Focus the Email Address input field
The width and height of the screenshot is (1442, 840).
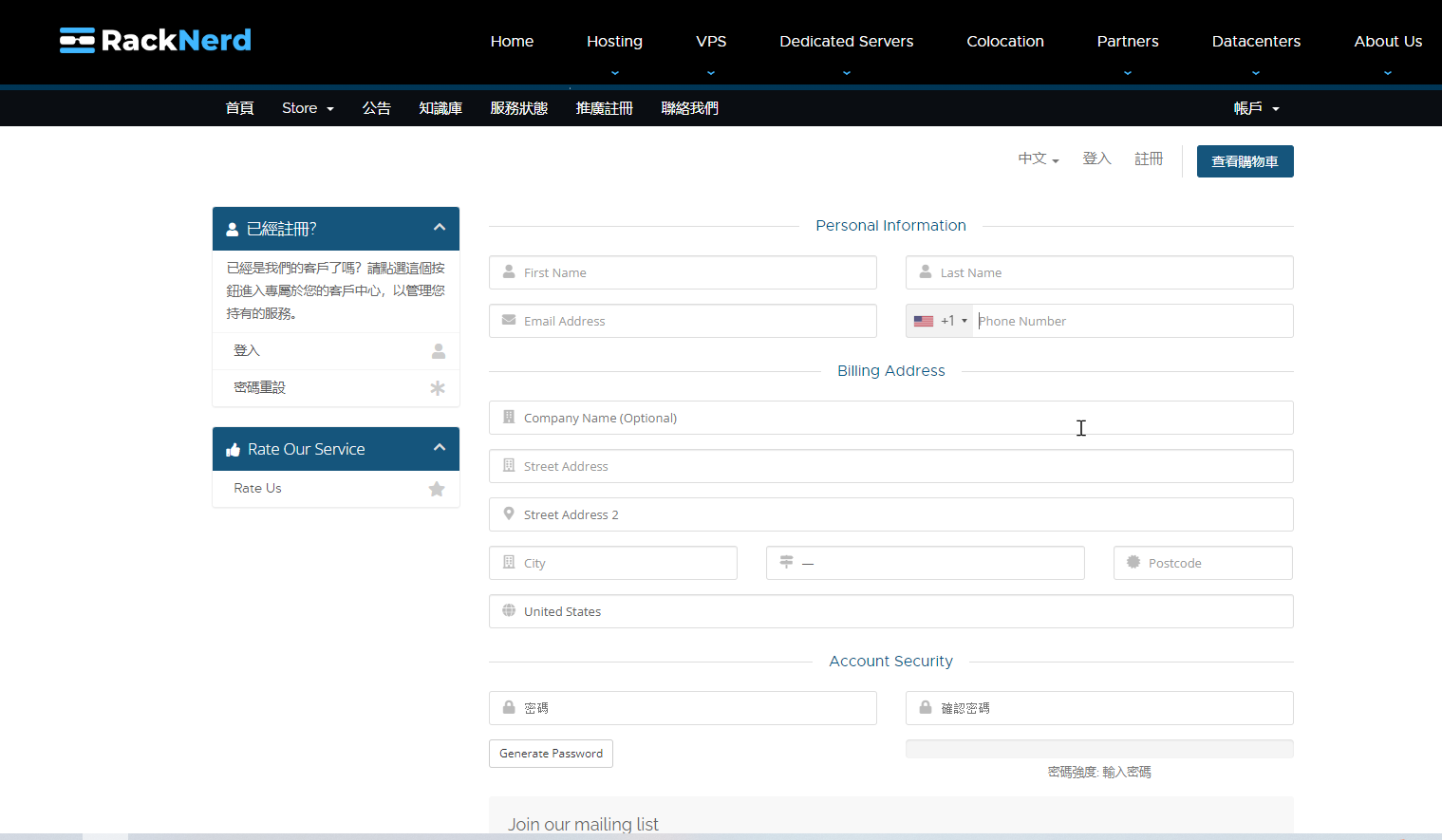pyautogui.click(x=683, y=321)
